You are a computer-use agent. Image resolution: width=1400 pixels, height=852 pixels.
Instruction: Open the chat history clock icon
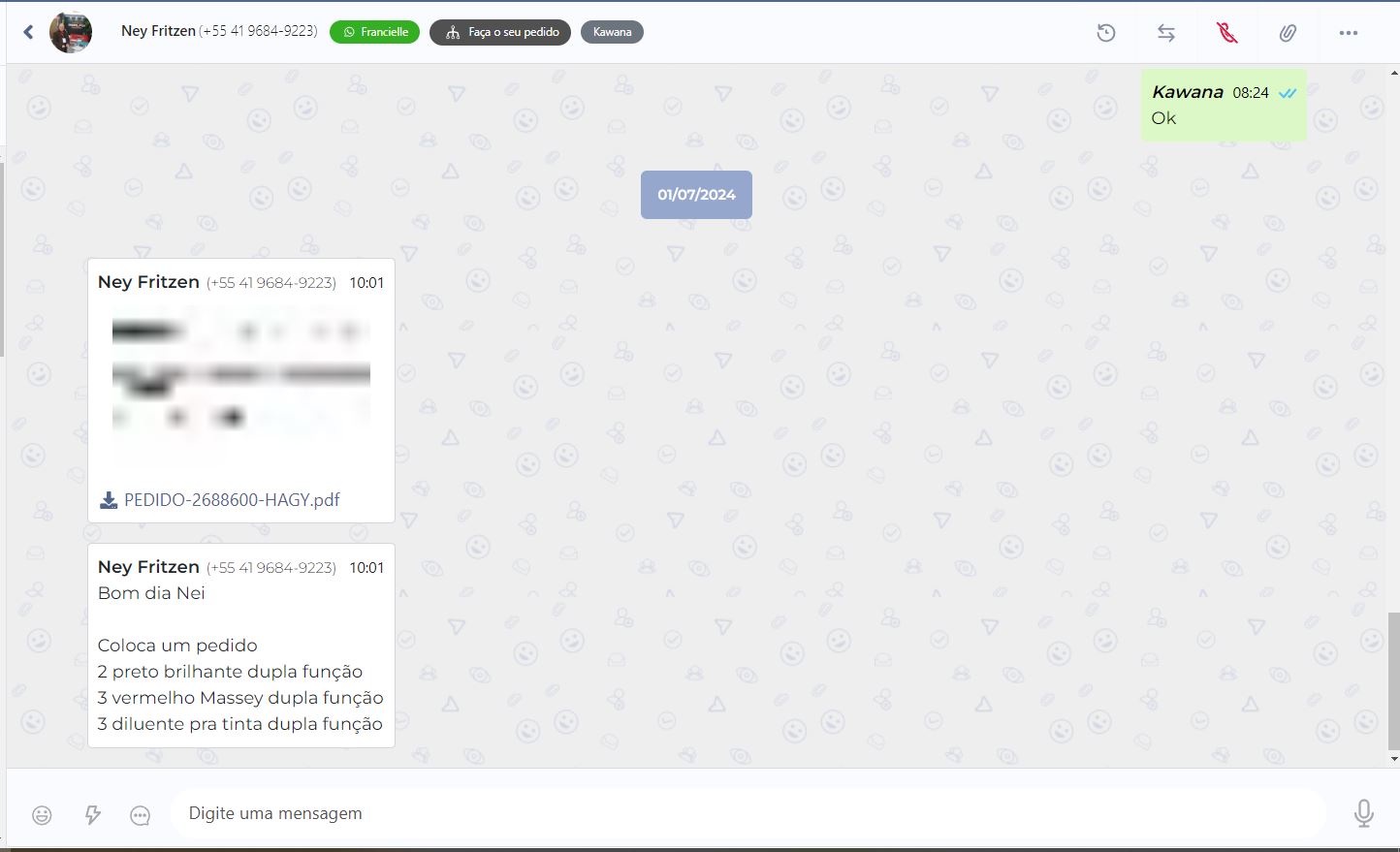[1106, 33]
